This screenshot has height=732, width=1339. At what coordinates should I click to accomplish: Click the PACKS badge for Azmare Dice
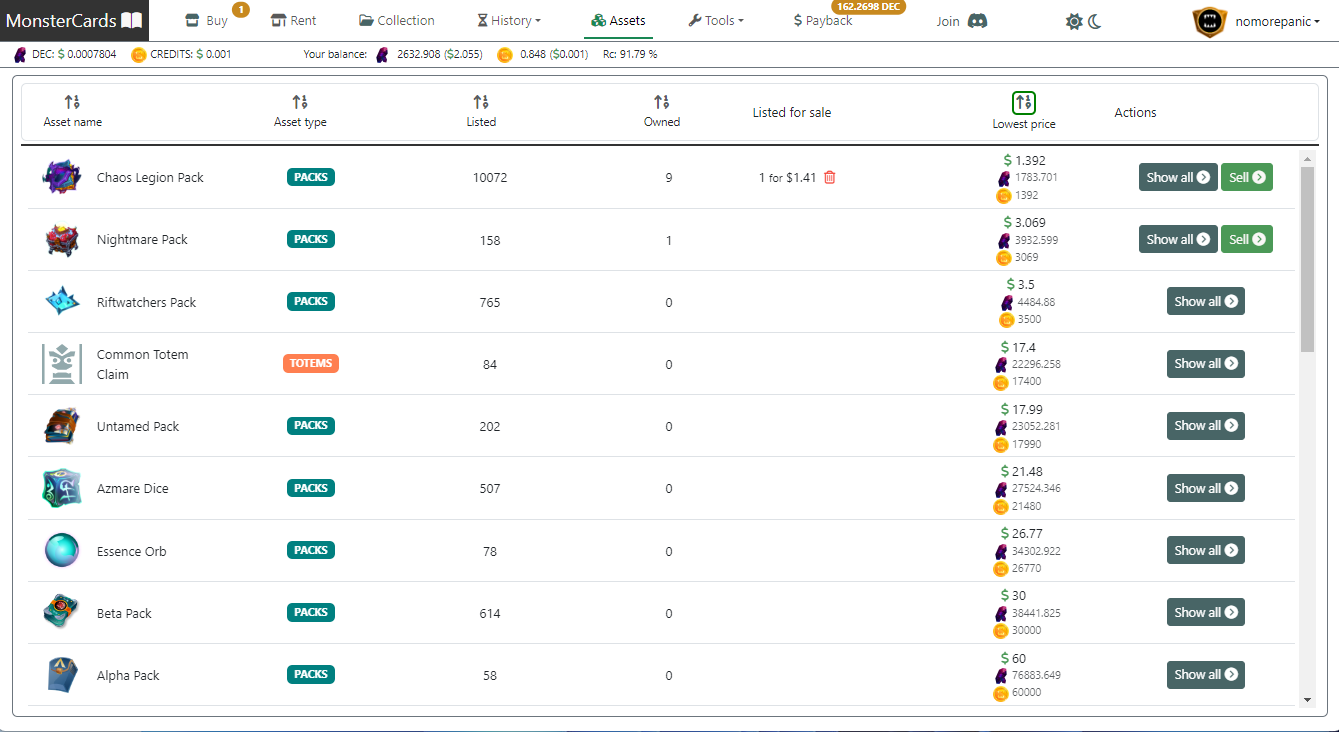(311, 488)
